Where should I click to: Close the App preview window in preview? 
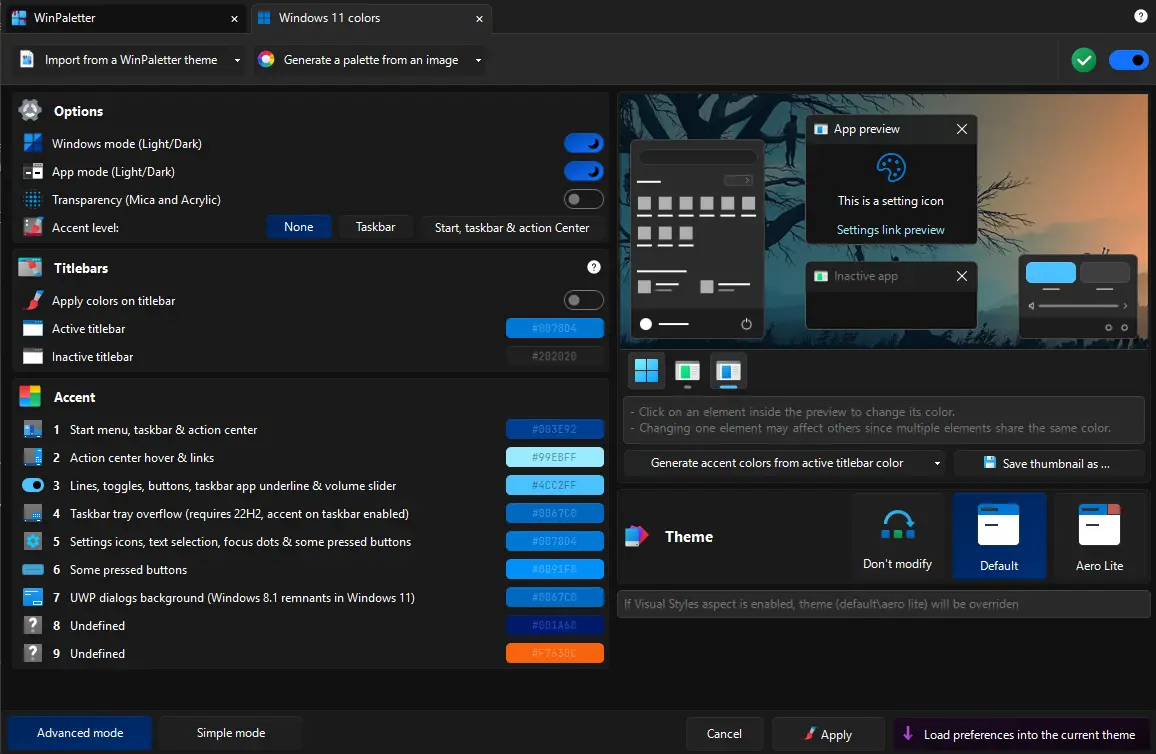[961, 129]
